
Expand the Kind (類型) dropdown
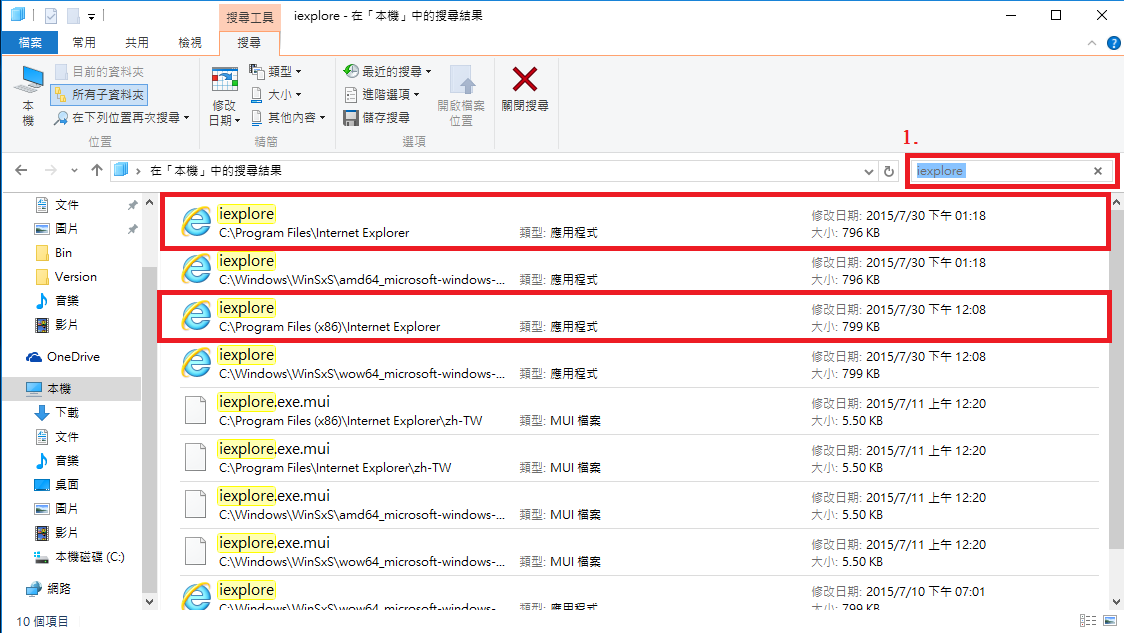(x=275, y=72)
